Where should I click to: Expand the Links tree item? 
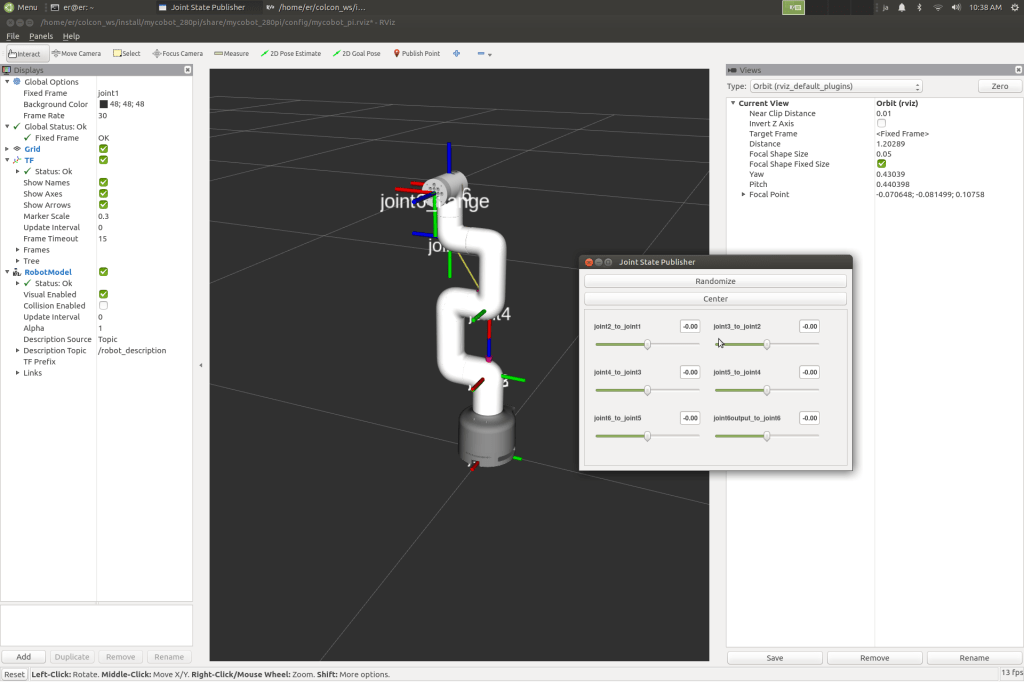click(18, 373)
